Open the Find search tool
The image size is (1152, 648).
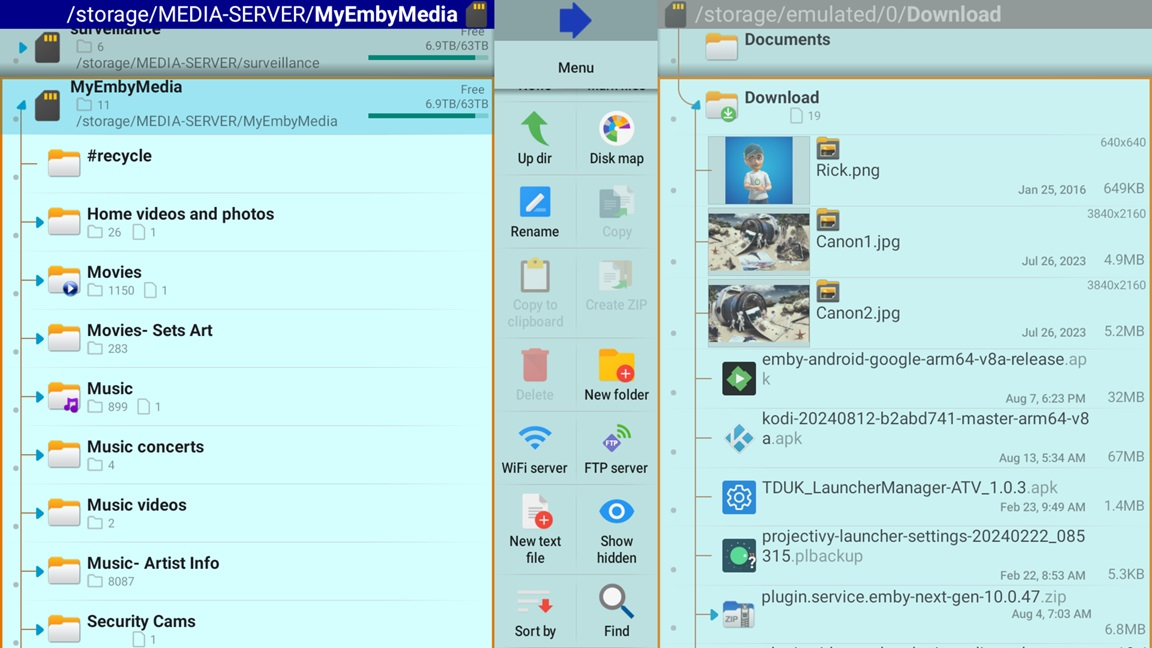[x=616, y=602]
